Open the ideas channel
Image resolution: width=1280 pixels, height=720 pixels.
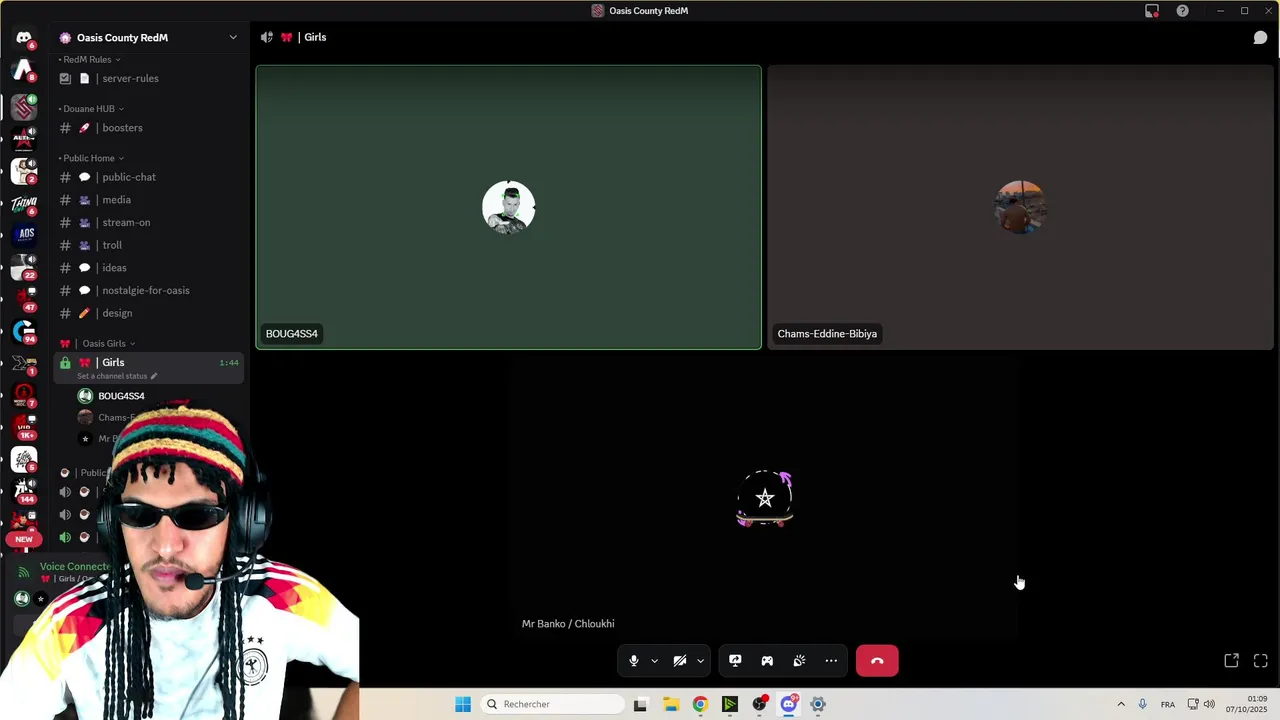pyautogui.click(x=149, y=268)
